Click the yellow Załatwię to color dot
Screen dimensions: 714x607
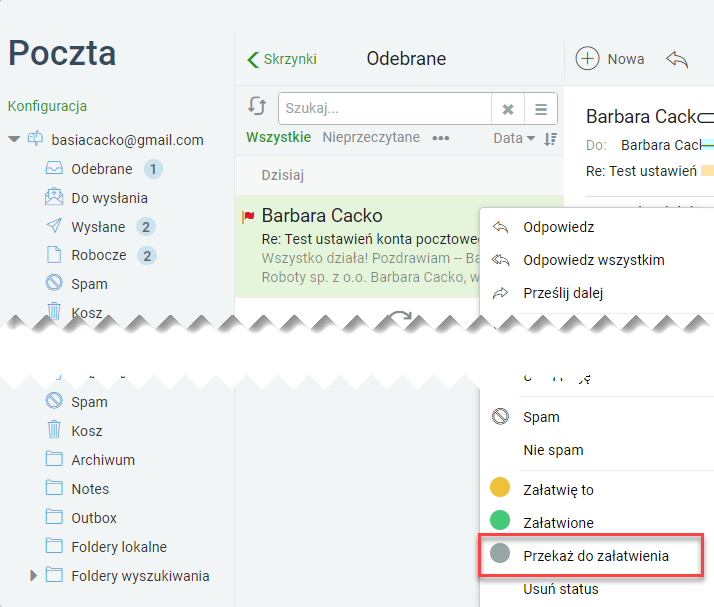(500, 487)
